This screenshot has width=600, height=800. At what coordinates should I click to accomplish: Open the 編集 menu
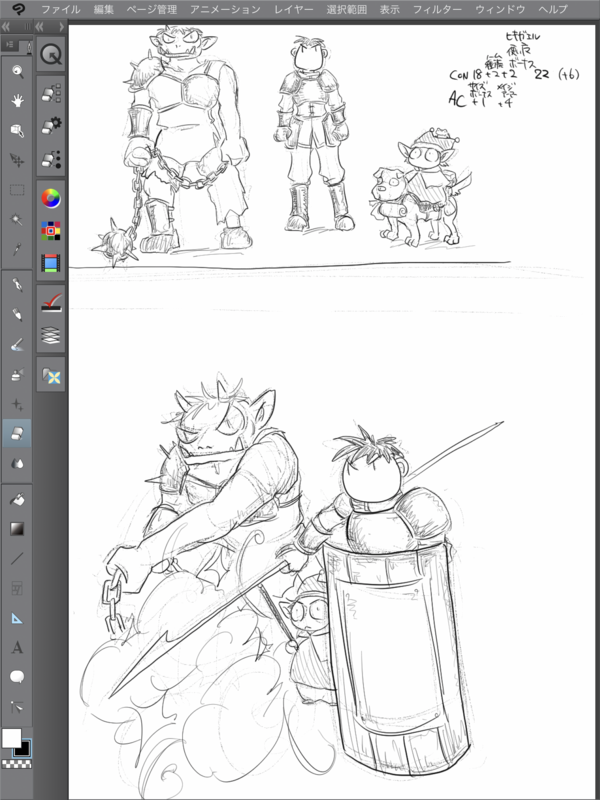[104, 9]
